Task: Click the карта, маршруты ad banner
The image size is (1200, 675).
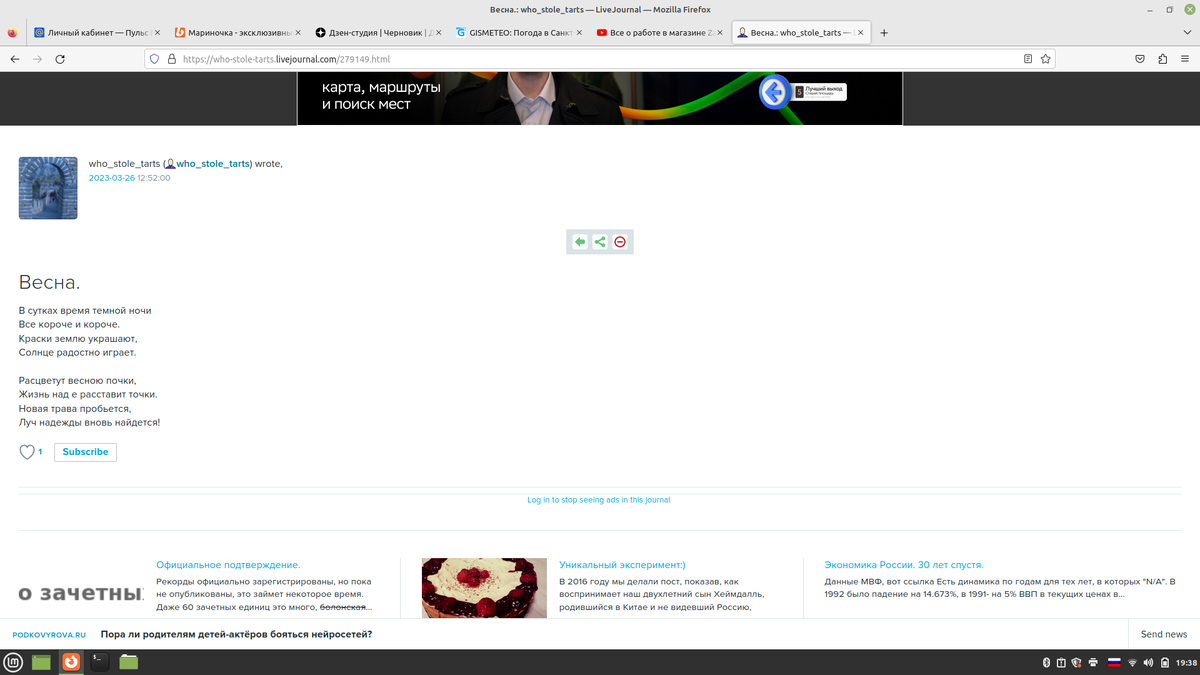Action: point(600,98)
